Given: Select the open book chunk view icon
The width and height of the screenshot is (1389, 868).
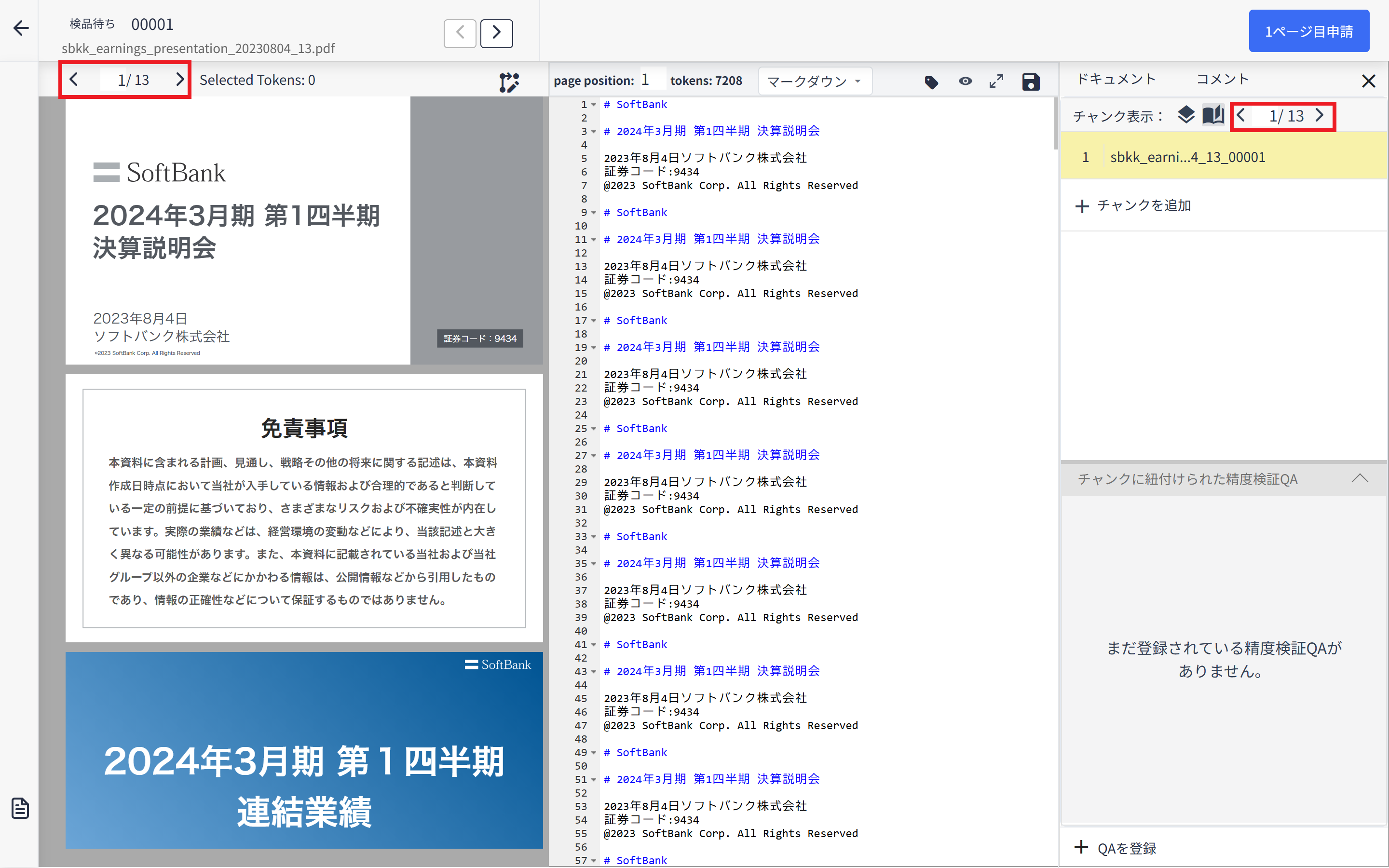Looking at the screenshot, I should 1213,115.
